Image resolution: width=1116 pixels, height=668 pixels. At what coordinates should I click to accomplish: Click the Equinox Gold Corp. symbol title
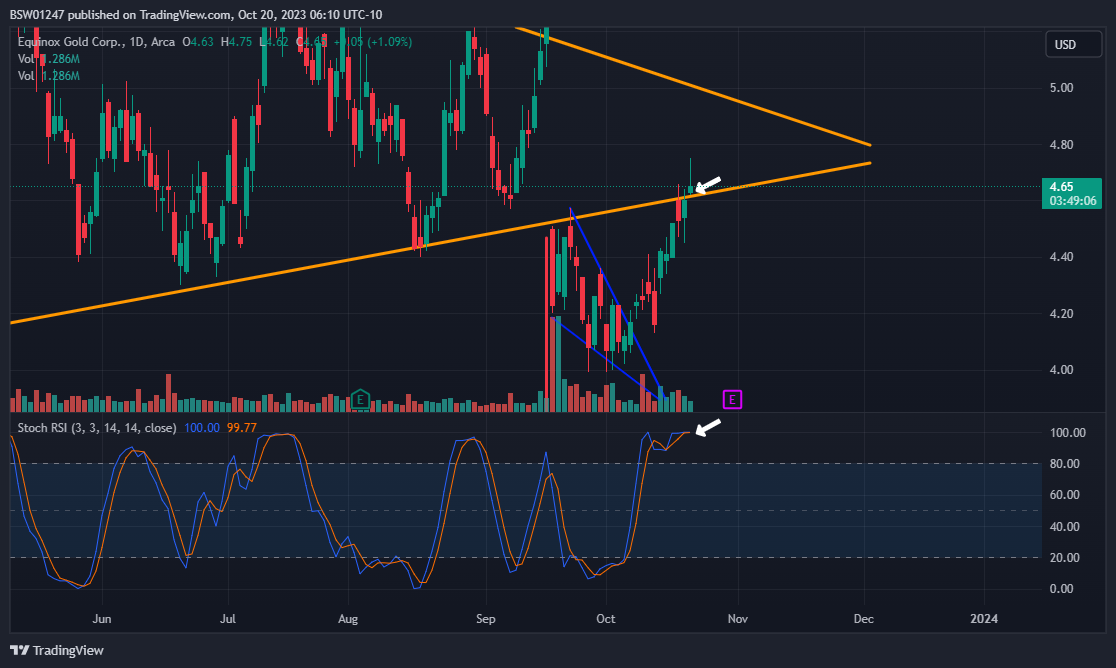pos(70,42)
